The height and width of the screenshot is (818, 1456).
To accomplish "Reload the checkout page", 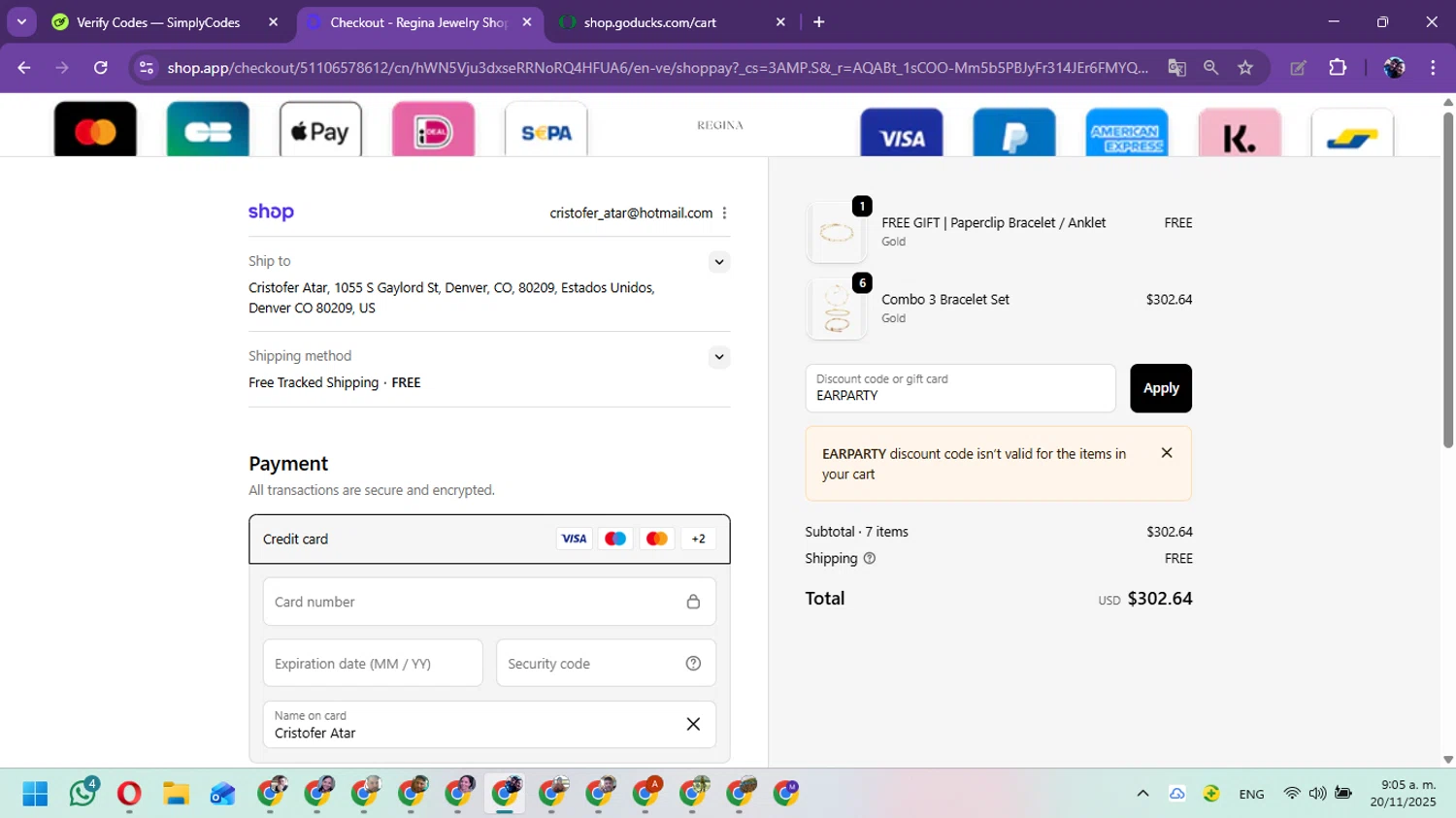I will (x=100, y=67).
